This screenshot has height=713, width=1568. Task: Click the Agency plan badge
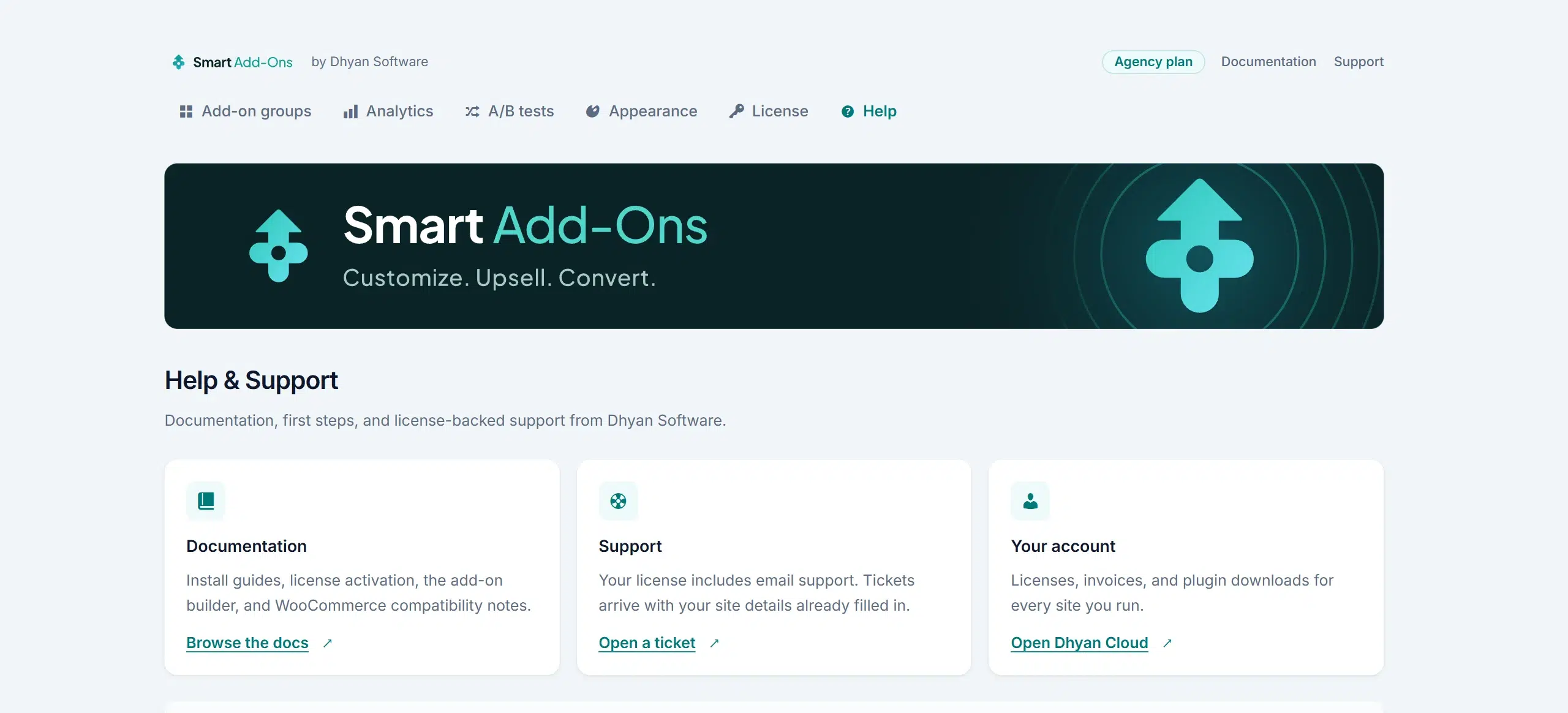pyautogui.click(x=1153, y=62)
